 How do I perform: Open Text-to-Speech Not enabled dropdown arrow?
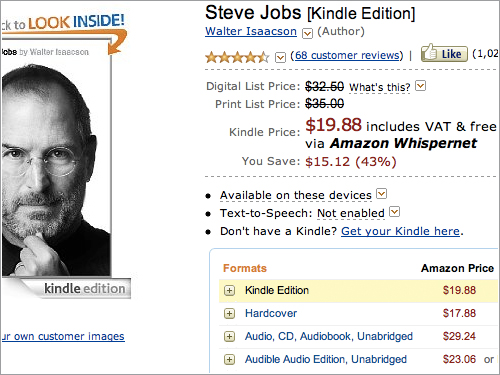click(x=395, y=211)
